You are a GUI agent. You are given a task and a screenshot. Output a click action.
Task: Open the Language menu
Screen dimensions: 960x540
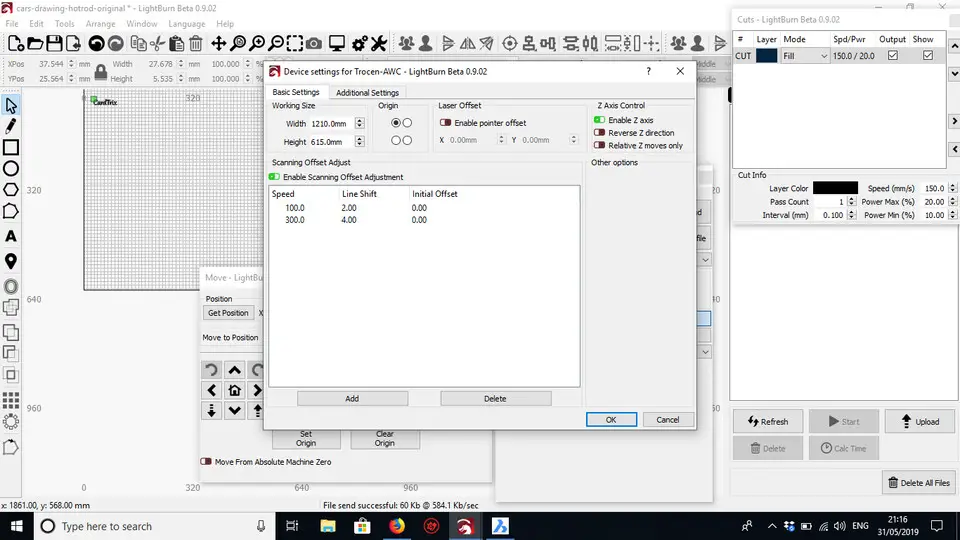187,24
